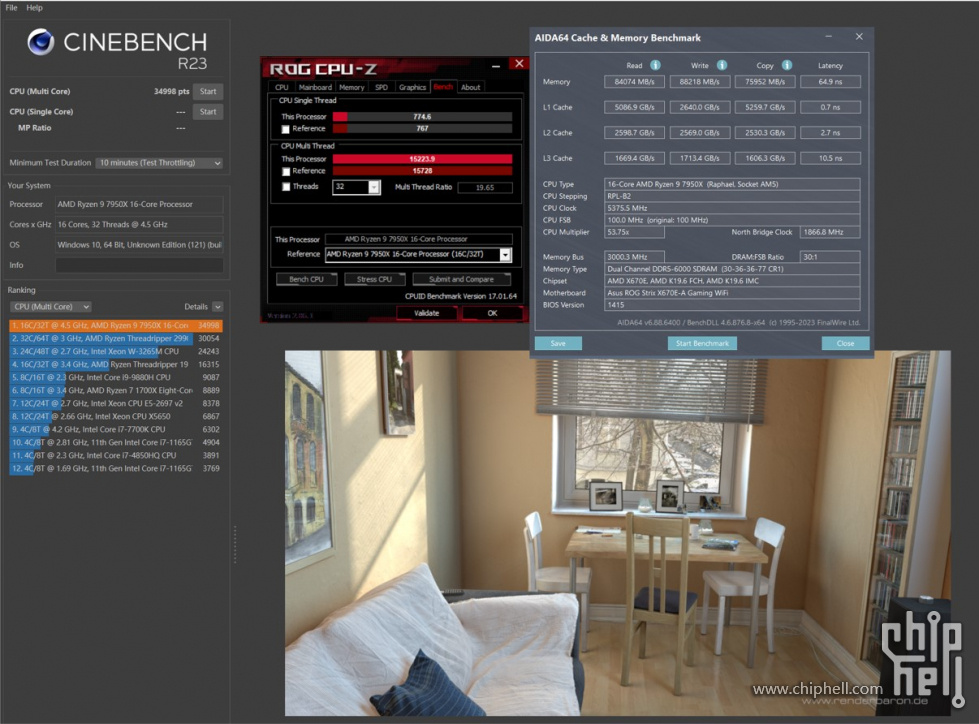
Task: Switch to the SPD tab in CPU-Z
Action: point(381,87)
